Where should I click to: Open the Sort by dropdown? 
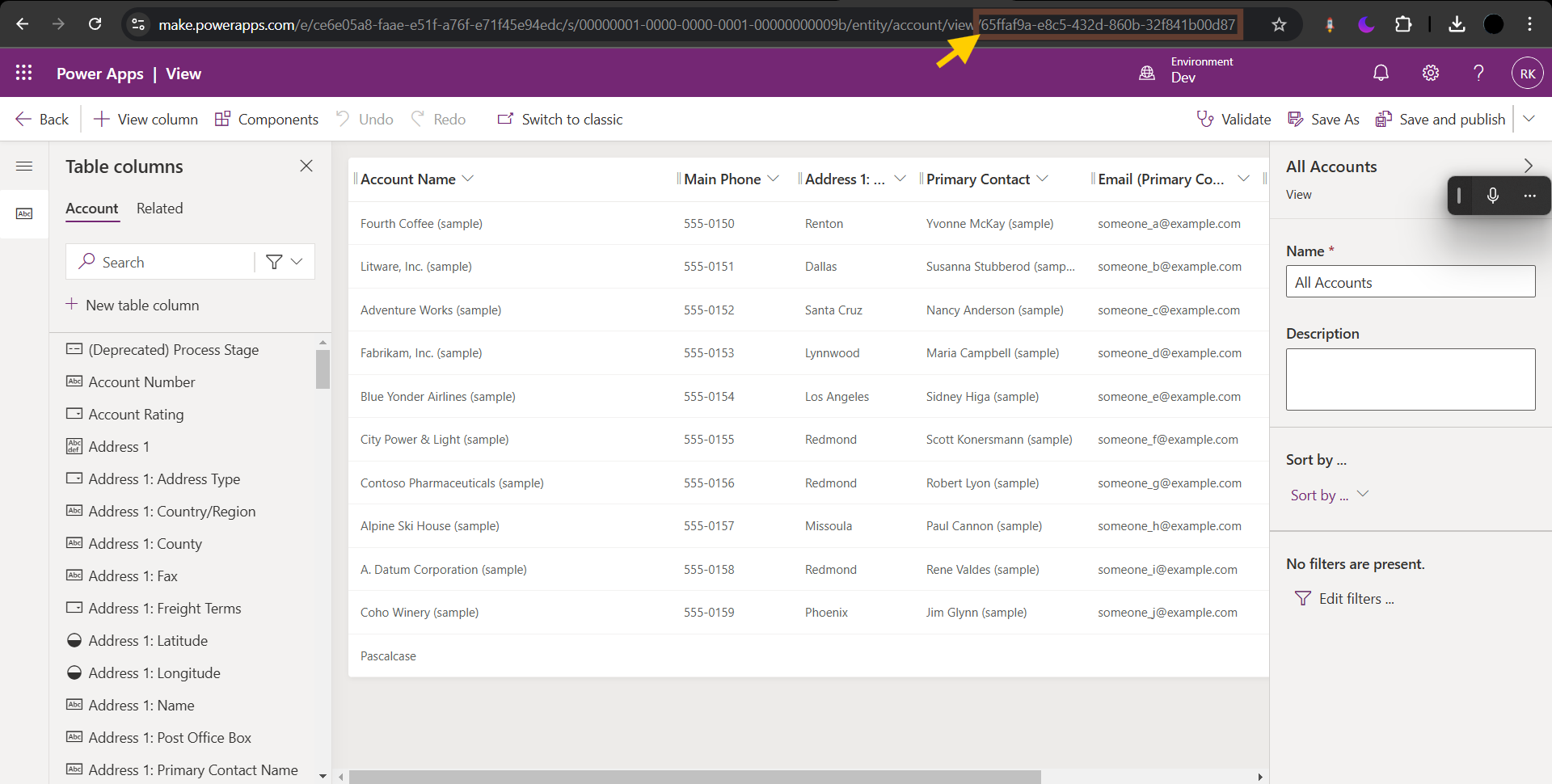[x=1328, y=495]
